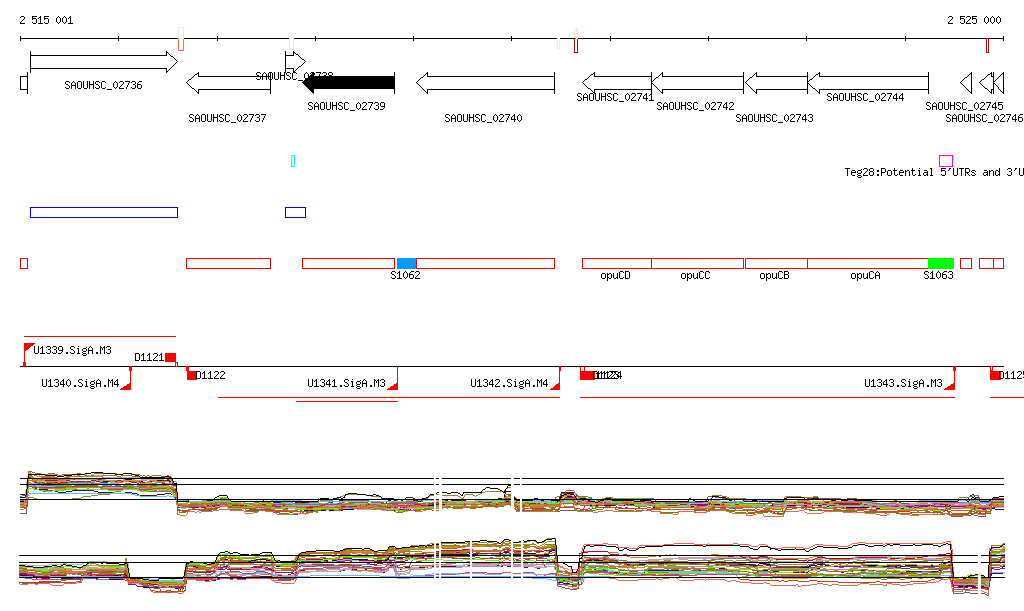Click the green S1063 segment
The width and height of the screenshot is (1024, 611).
coord(940,263)
